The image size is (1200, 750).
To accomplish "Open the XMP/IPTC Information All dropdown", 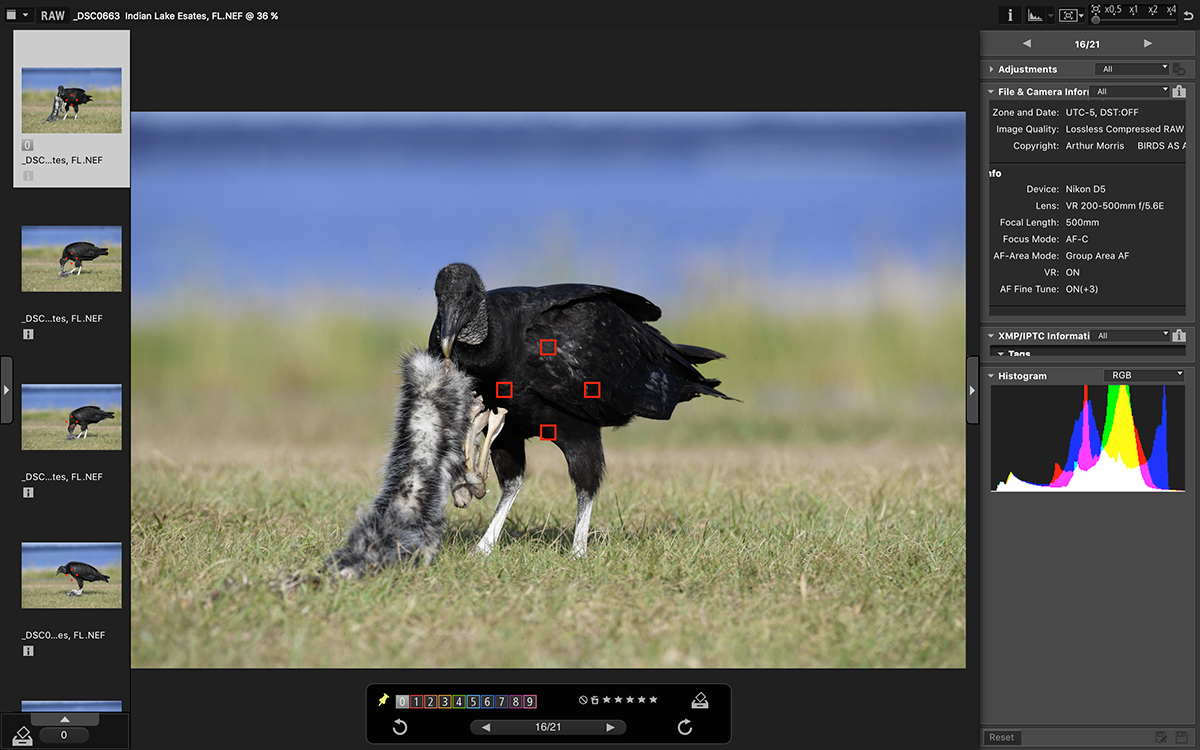I will 1132,335.
